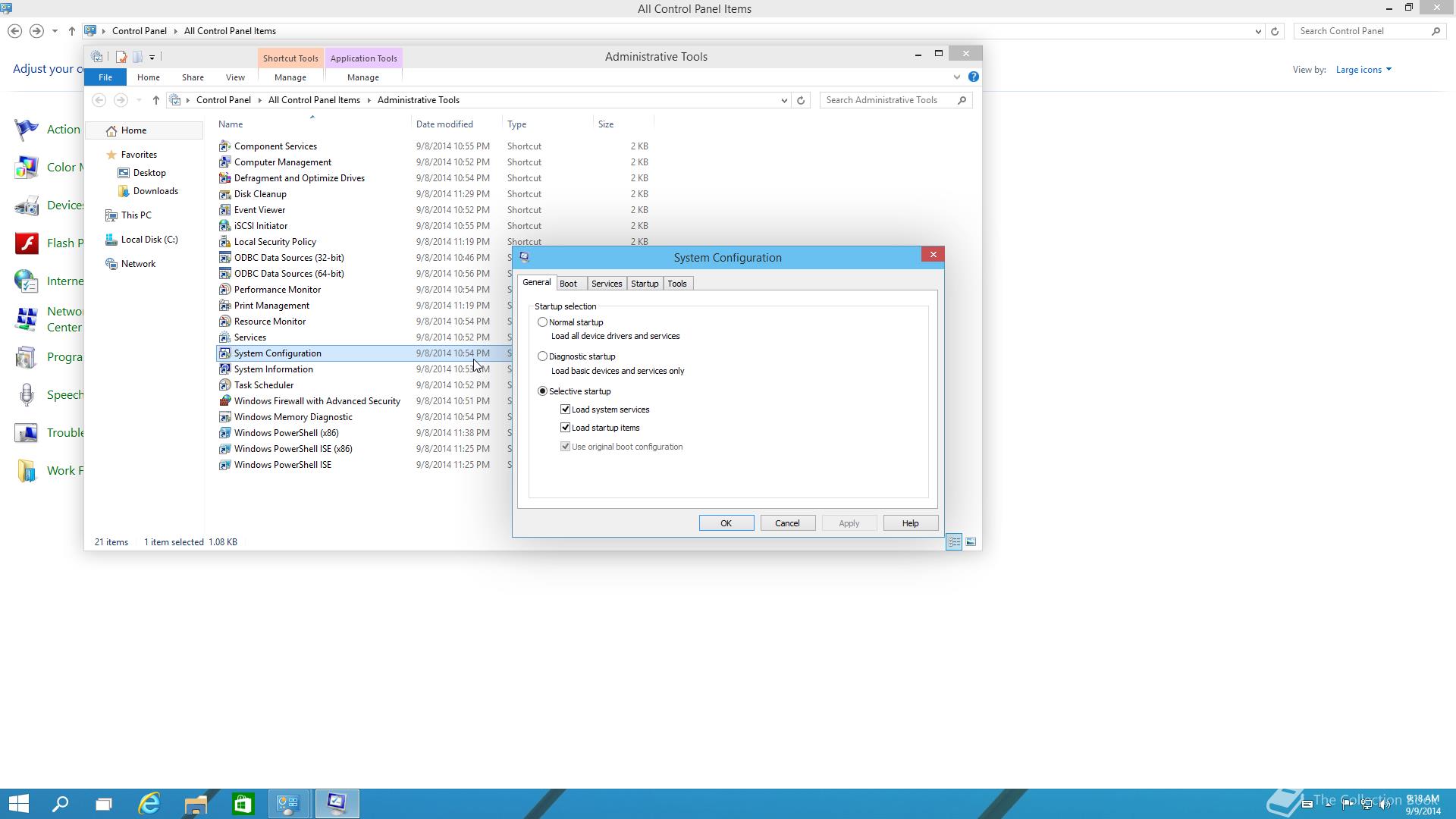Open the View ribbon tab

[x=235, y=77]
